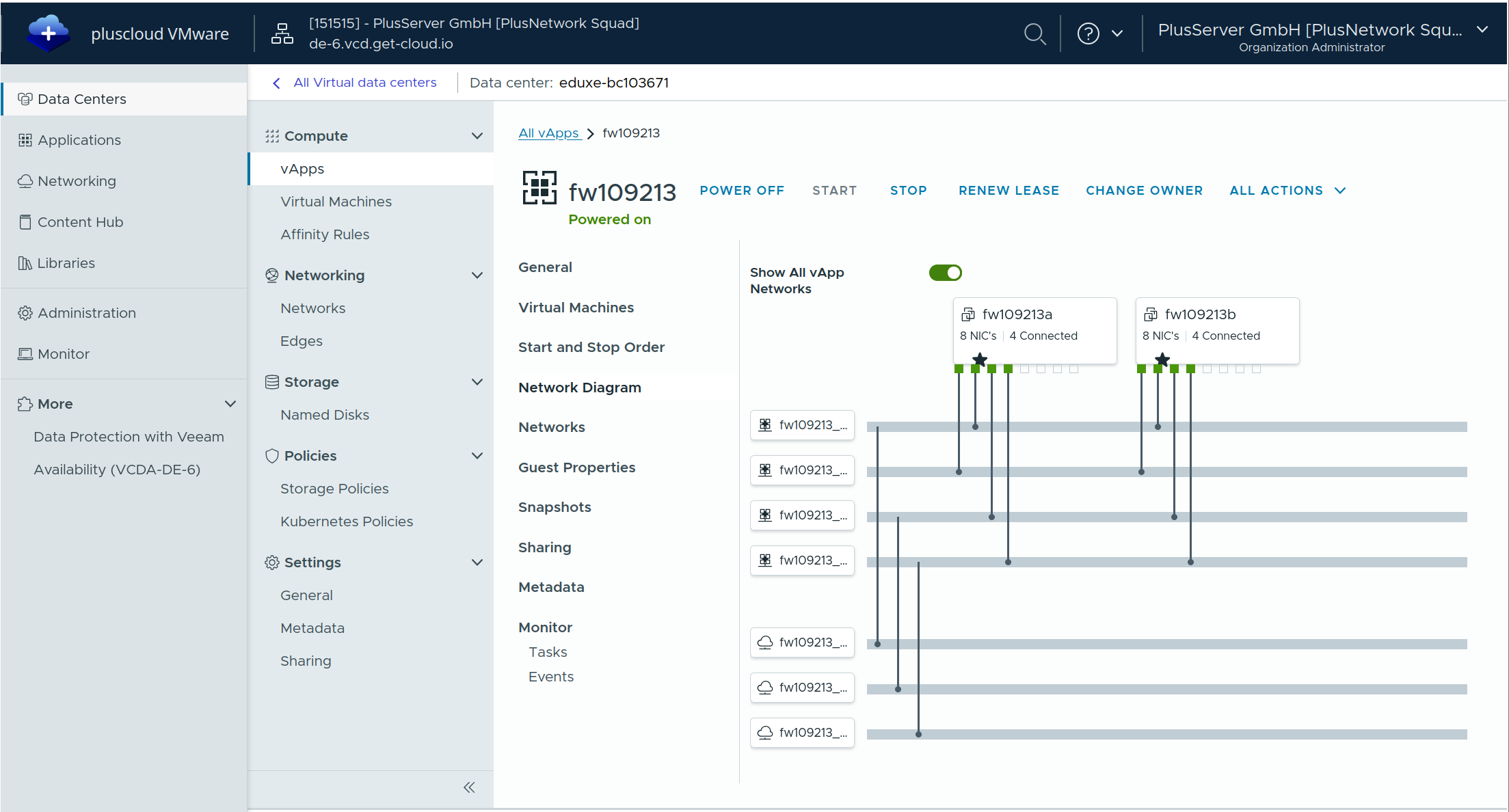Click the organization network icon in header
This screenshot has width=1509, height=812.
point(282,33)
